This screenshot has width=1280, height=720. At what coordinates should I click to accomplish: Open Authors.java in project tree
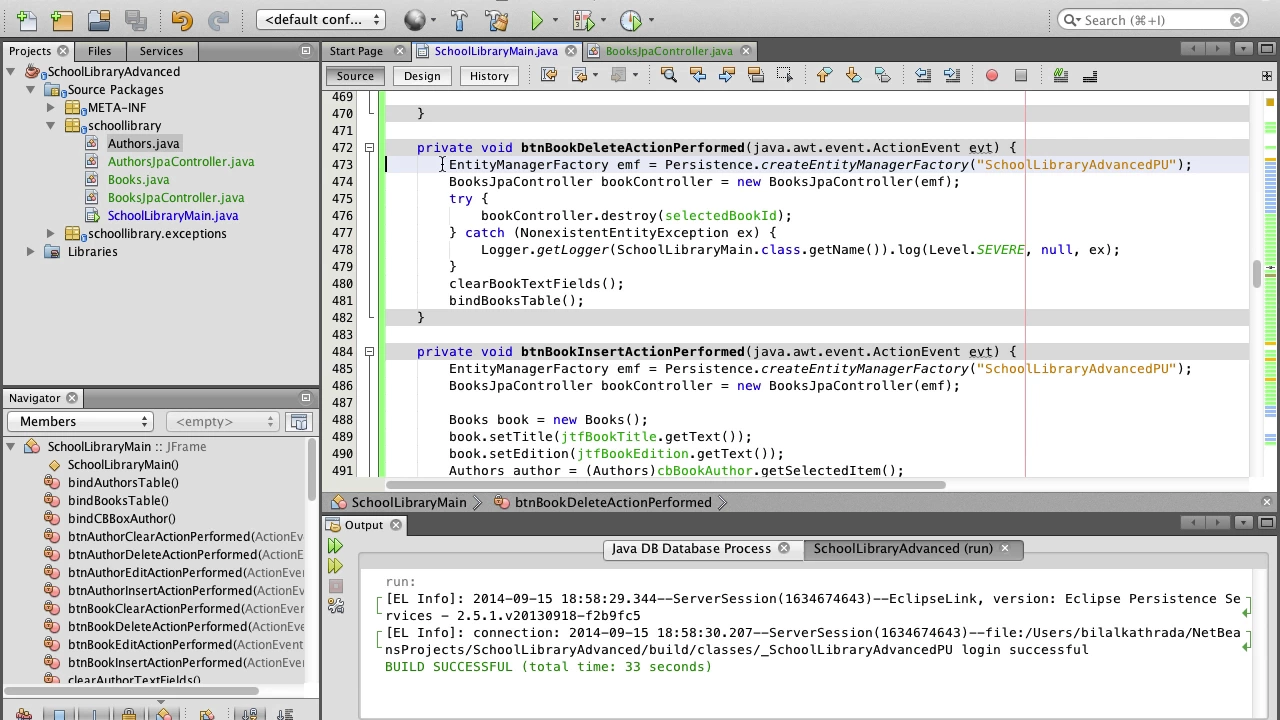click(x=143, y=144)
